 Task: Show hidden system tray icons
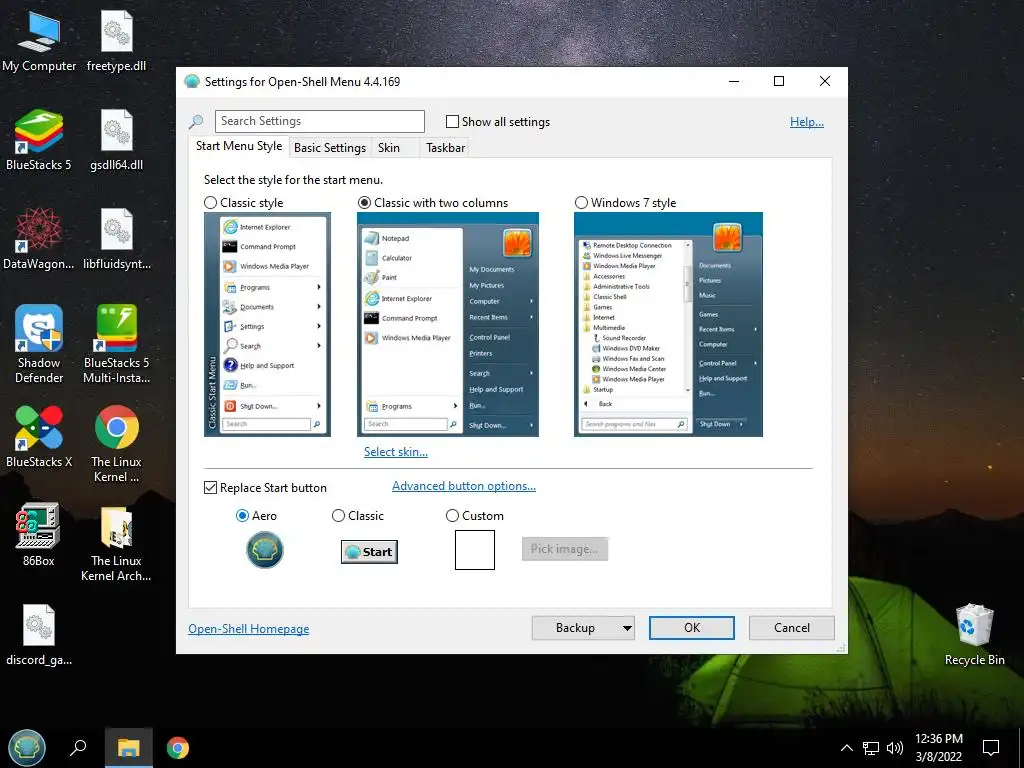click(x=846, y=748)
